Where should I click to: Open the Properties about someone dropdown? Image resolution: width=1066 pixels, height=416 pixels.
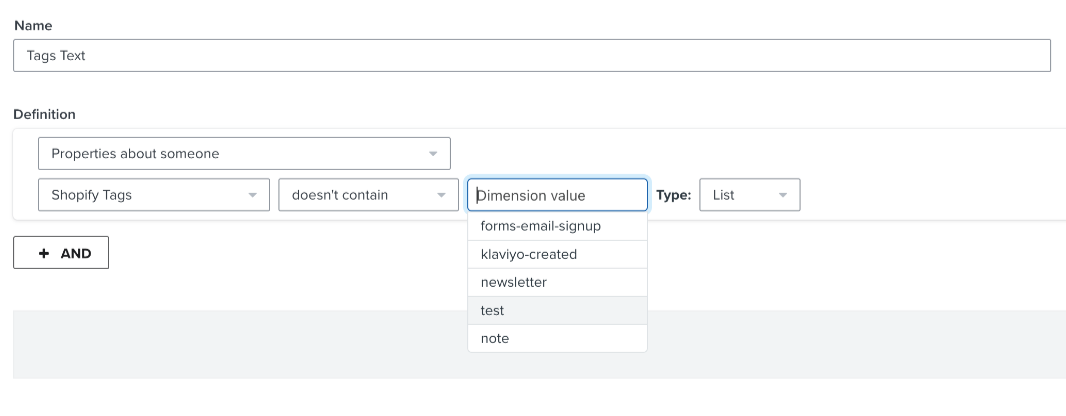point(243,154)
